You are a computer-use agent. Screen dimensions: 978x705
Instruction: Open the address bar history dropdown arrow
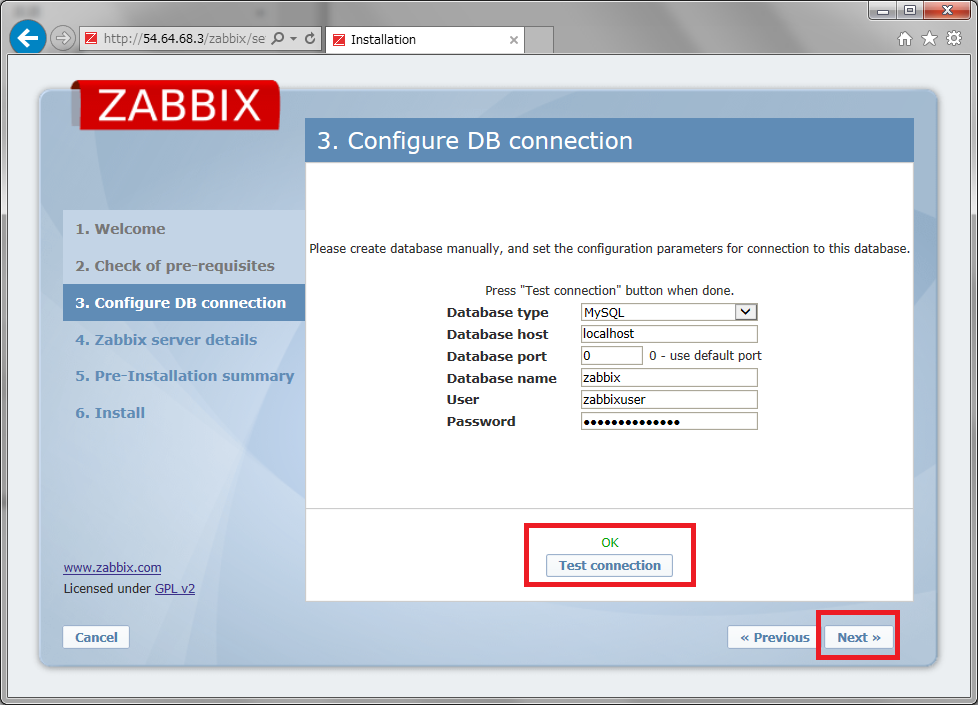[294, 39]
